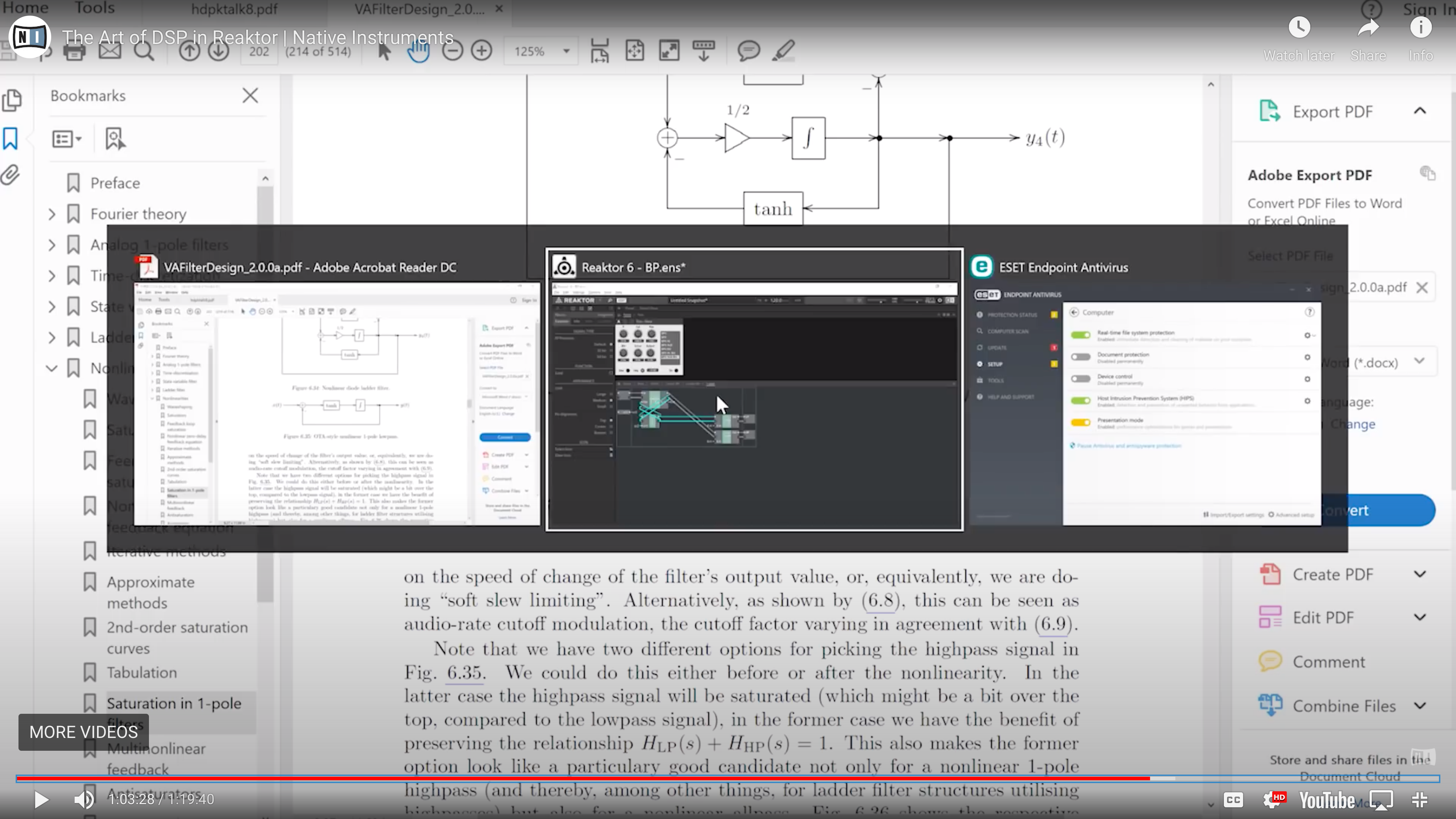Toggle Presentation mode switch in ESET

pos(1080,422)
